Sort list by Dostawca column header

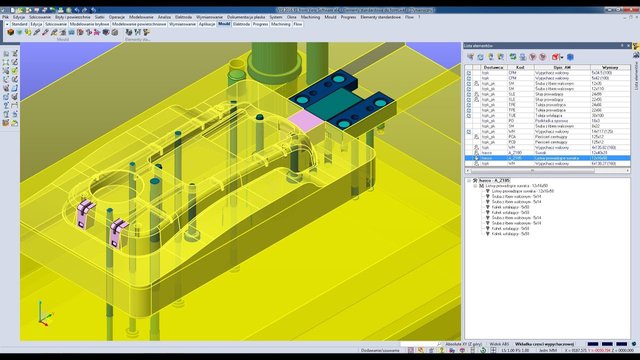pos(493,67)
